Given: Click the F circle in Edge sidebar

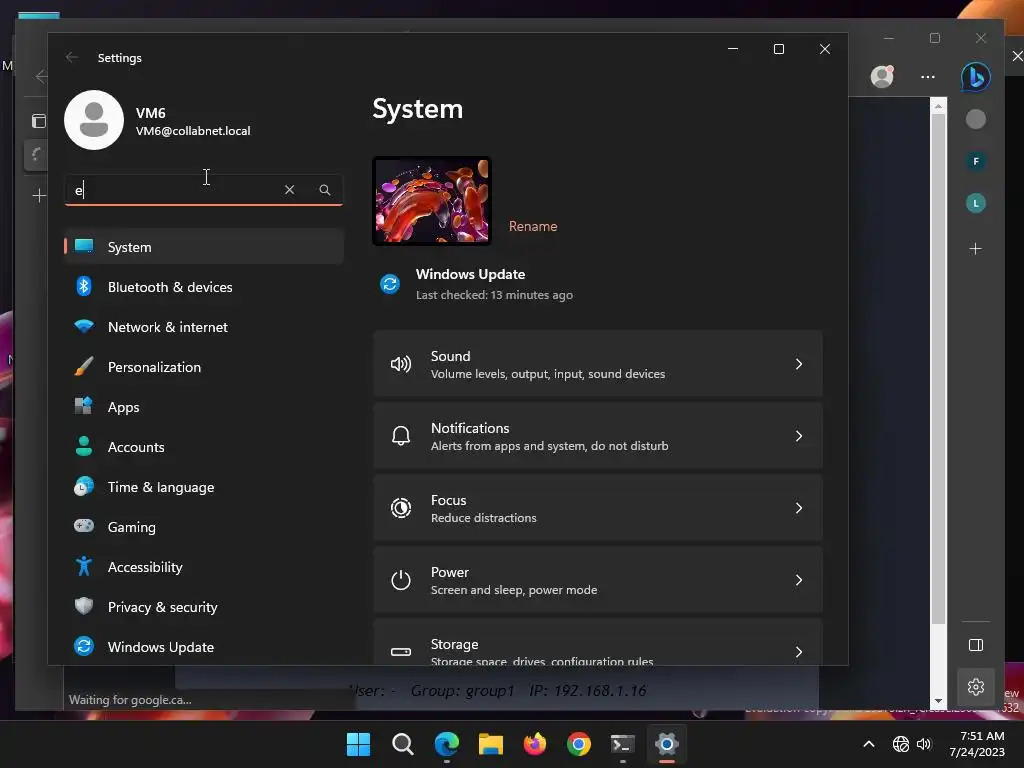Looking at the screenshot, I should pos(976,161).
